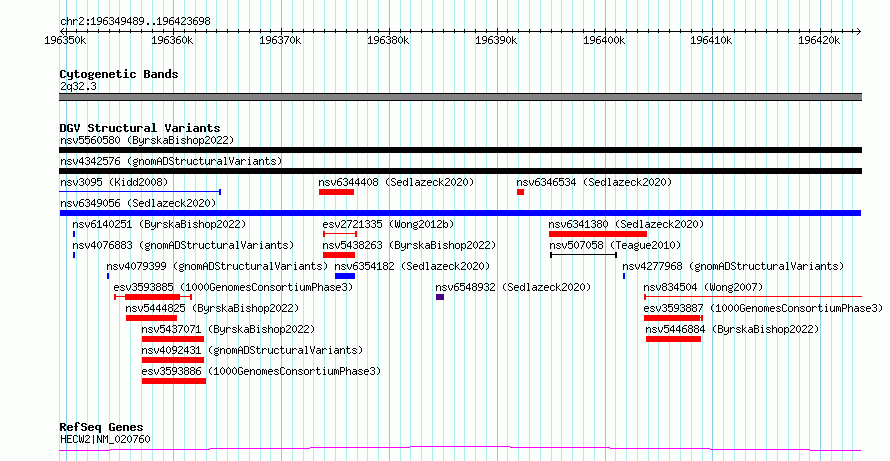The width and height of the screenshot is (890, 461).
Task: Click the red bracketed feature under esv2721335
Action: (x=339, y=234)
